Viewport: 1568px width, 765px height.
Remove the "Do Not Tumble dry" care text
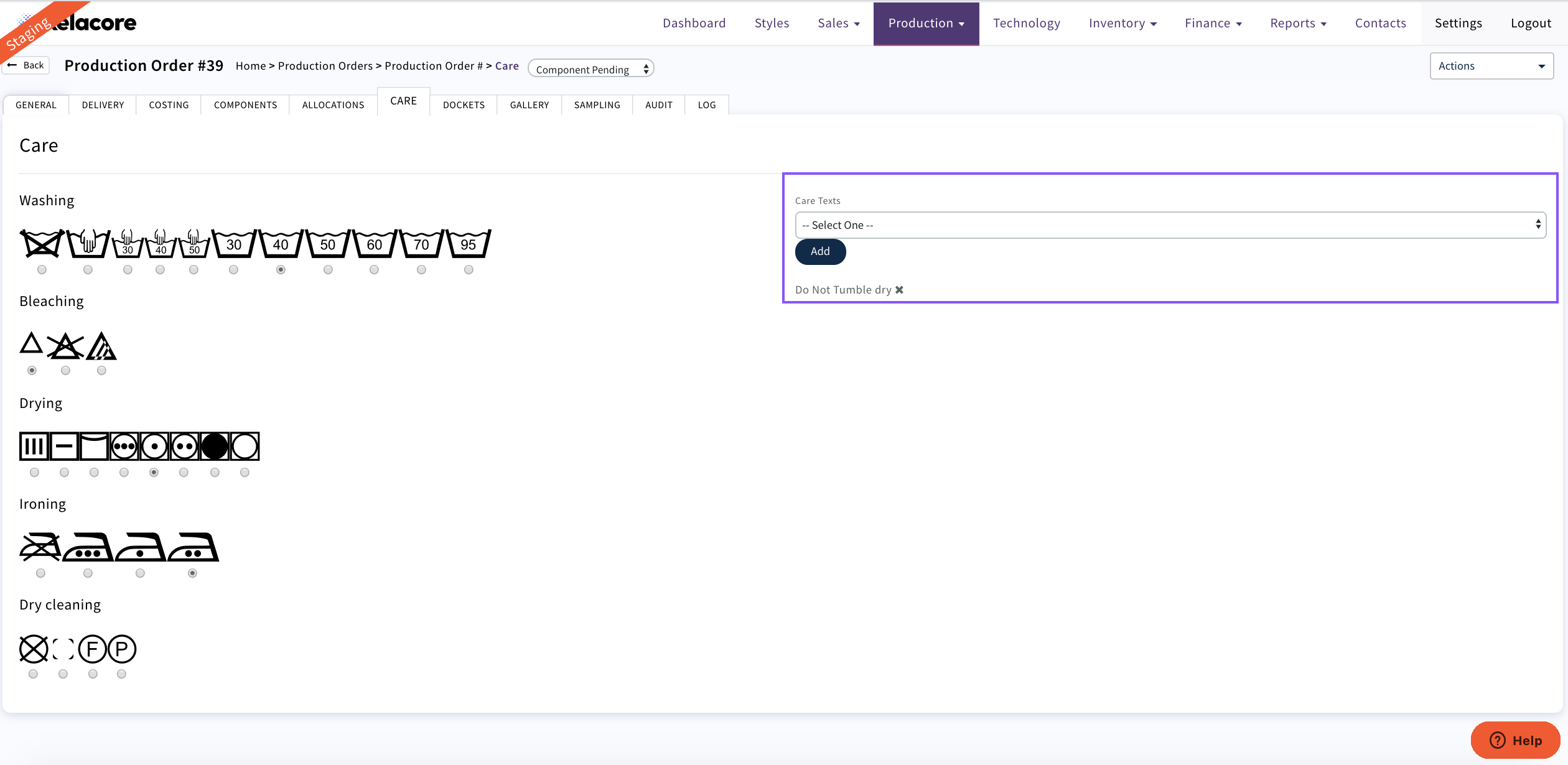pyautogui.click(x=898, y=289)
